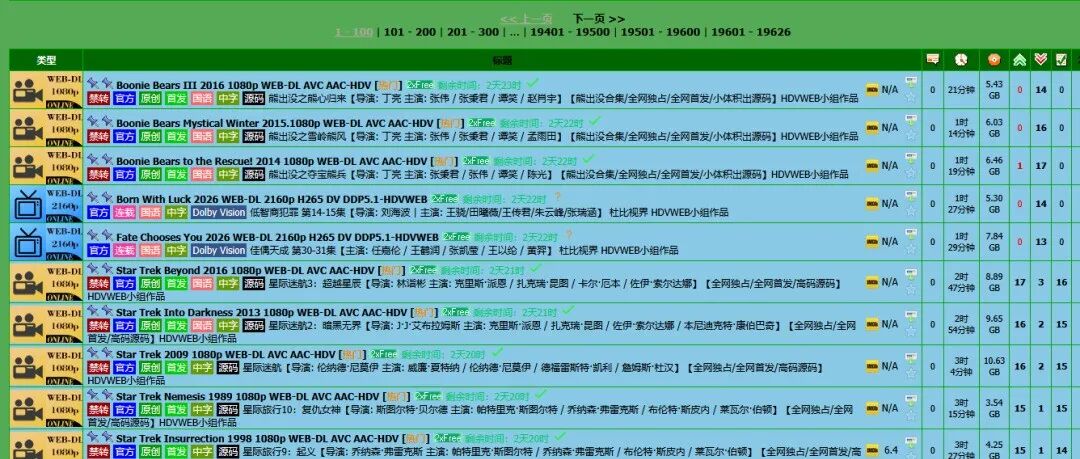1080x459 pixels.
Task: Open page range 201 - 300
Action: [x=472, y=32]
